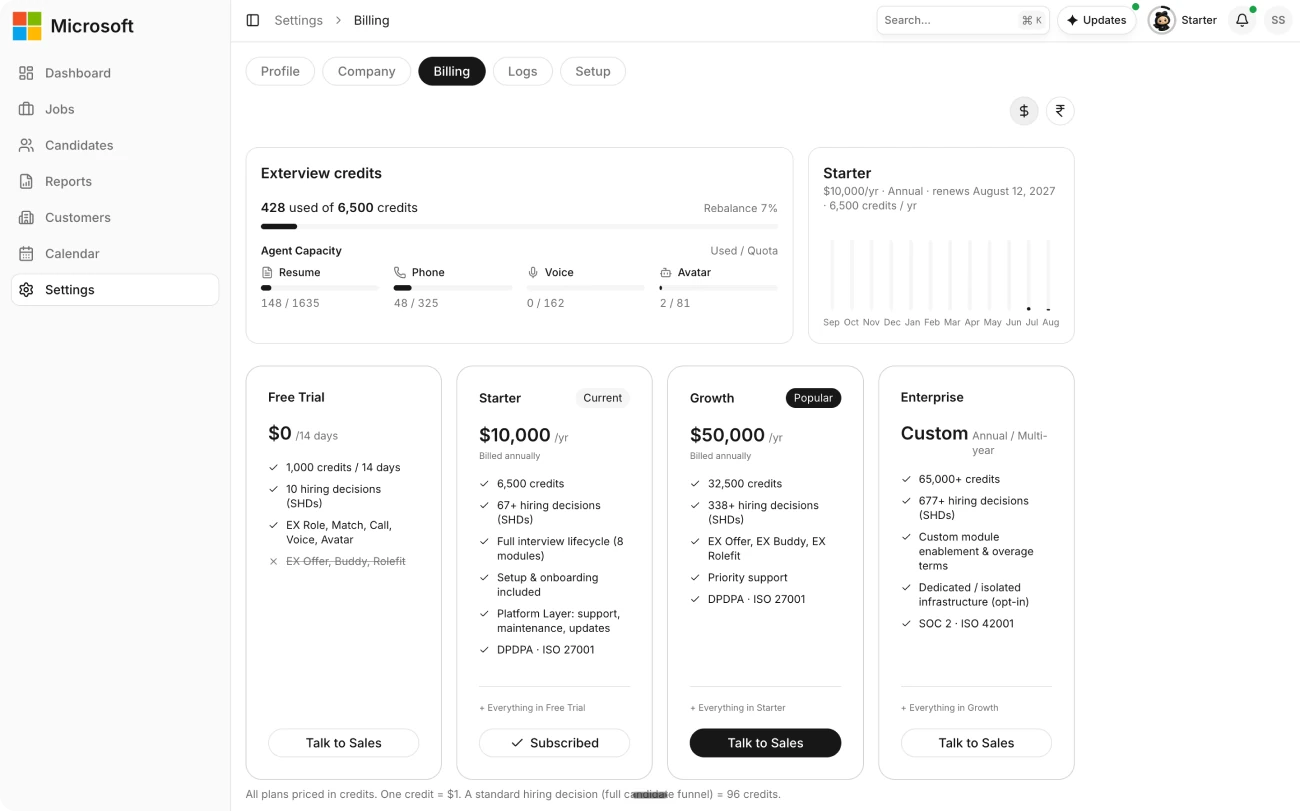The width and height of the screenshot is (1300, 811).
Task: Click the $0 Free Trial price
Action: [280, 433]
